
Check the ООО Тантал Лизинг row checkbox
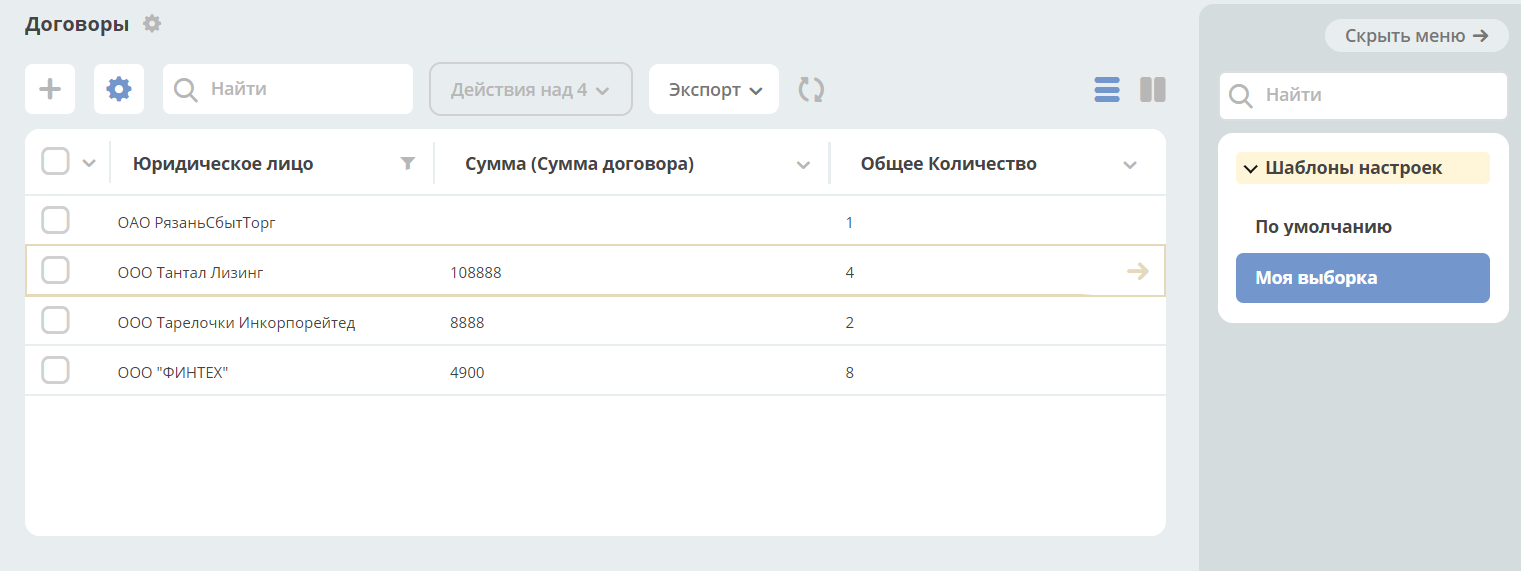pos(55,270)
